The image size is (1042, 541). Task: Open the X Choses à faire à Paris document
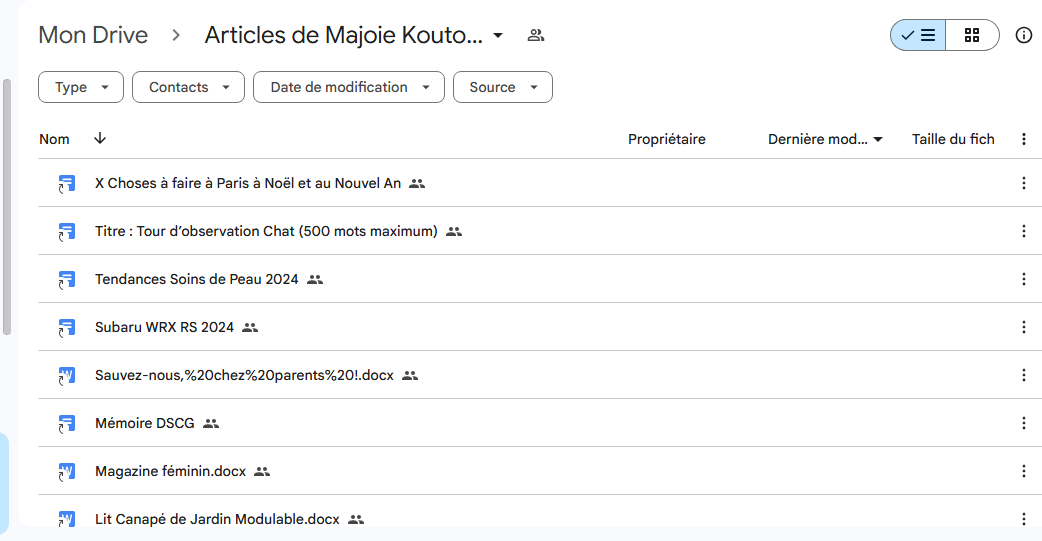click(x=247, y=183)
